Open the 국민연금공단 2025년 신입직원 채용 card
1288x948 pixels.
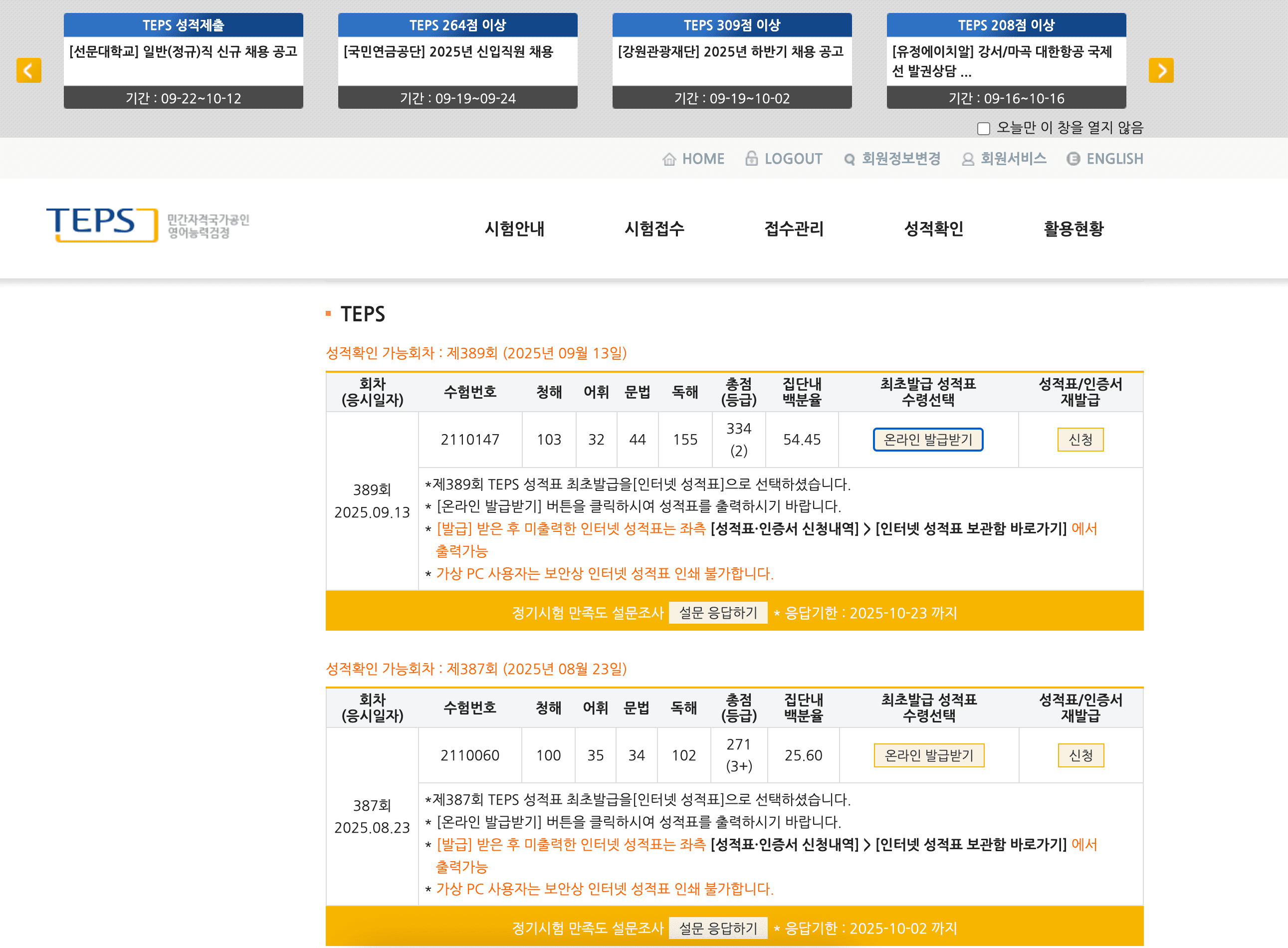tap(458, 61)
